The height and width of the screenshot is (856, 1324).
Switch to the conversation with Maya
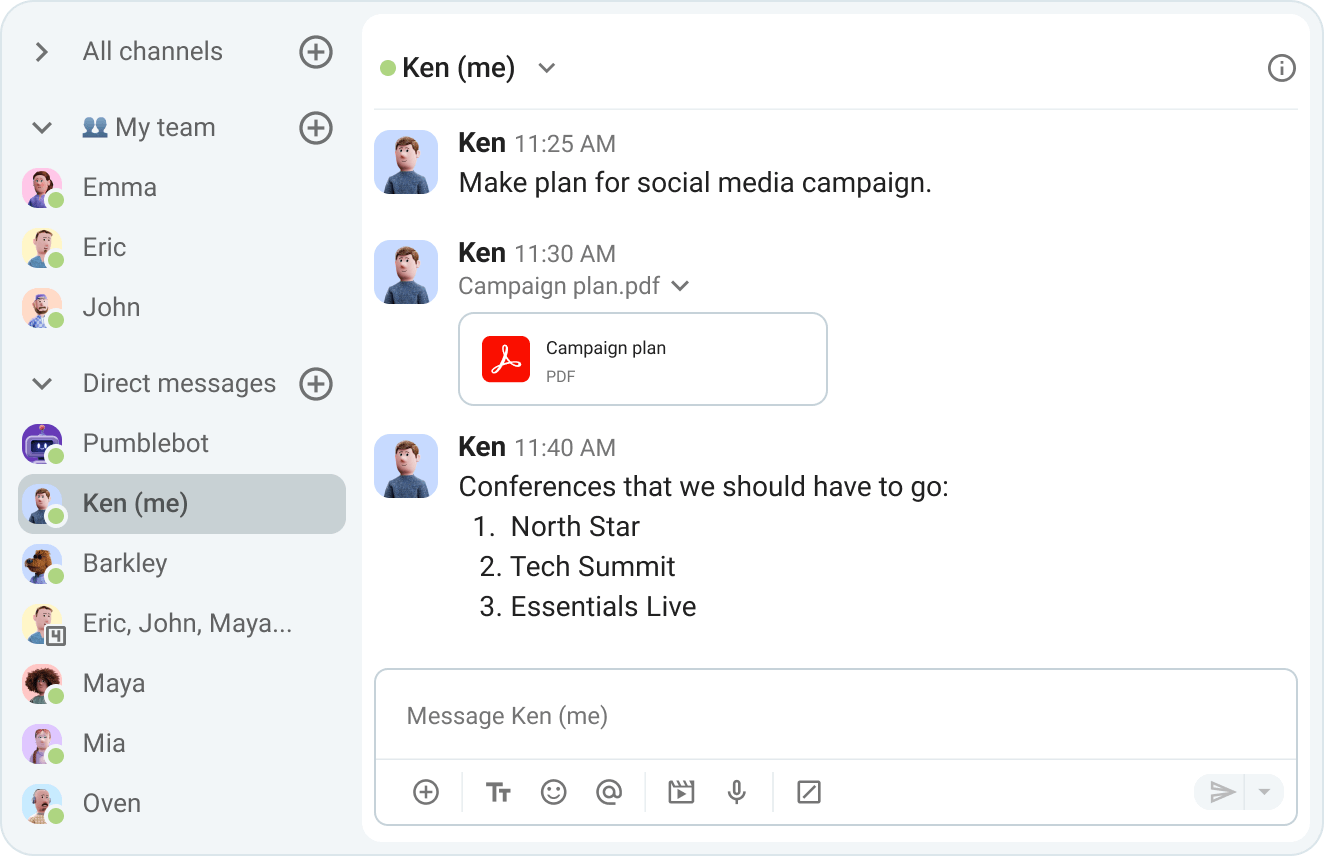click(x=114, y=683)
